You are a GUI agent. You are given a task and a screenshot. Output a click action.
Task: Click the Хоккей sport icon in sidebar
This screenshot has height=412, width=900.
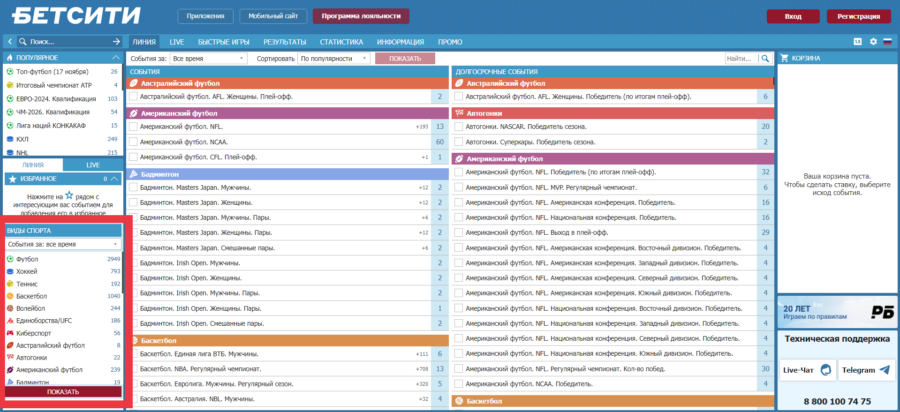coord(10,271)
